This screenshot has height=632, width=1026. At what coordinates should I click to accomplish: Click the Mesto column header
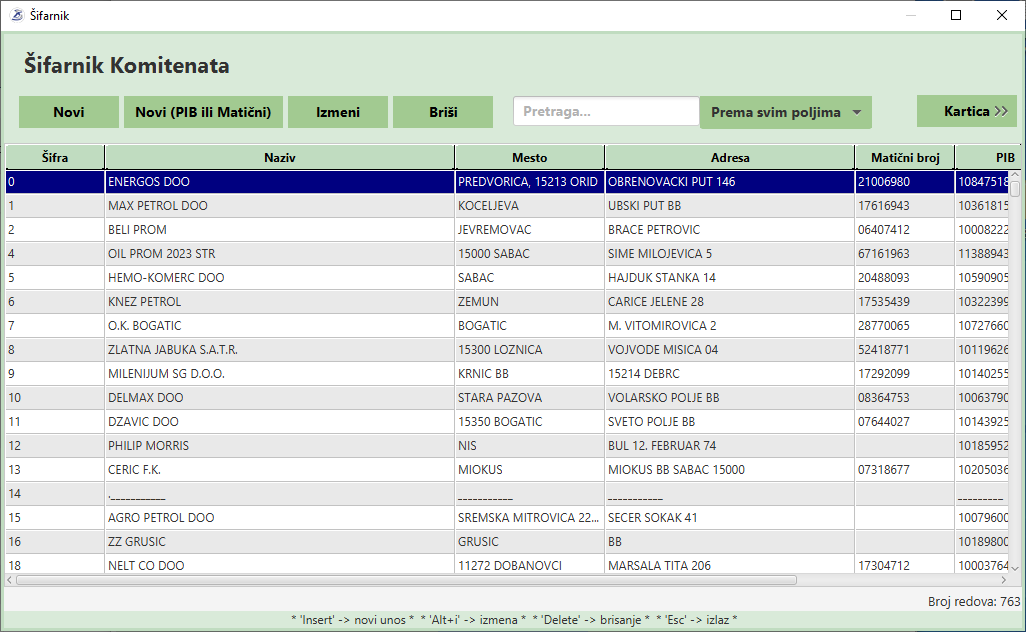coord(530,158)
